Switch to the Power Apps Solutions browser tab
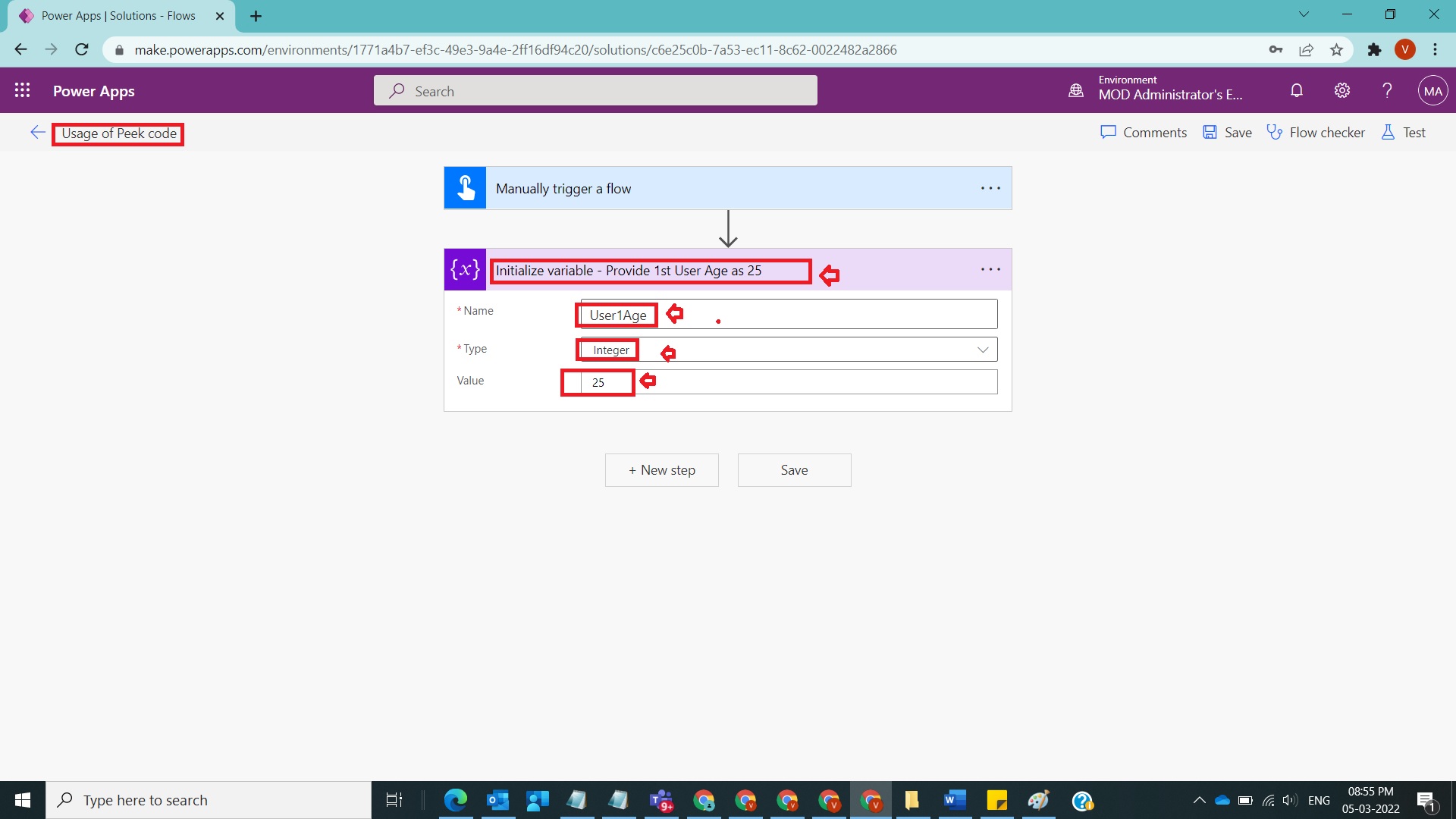Image resolution: width=1456 pixels, height=819 pixels. click(114, 15)
